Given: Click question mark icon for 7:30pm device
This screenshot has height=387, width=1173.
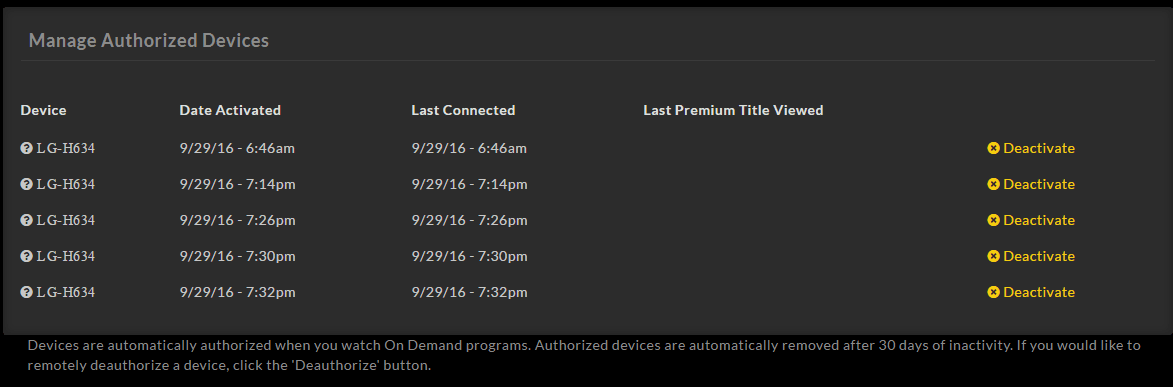Looking at the screenshot, I should pos(26,256).
